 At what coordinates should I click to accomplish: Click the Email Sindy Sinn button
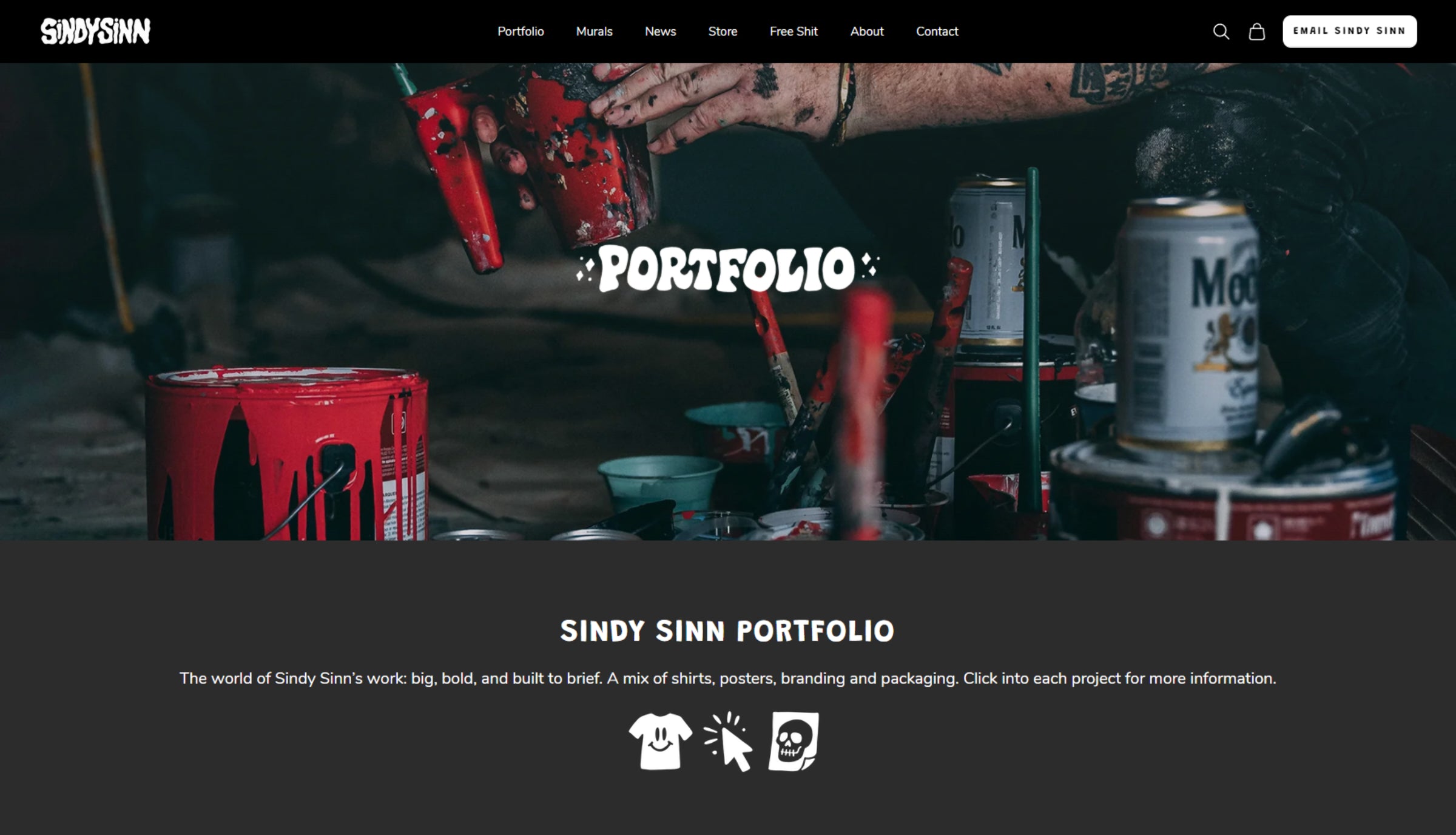coord(1349,32)
